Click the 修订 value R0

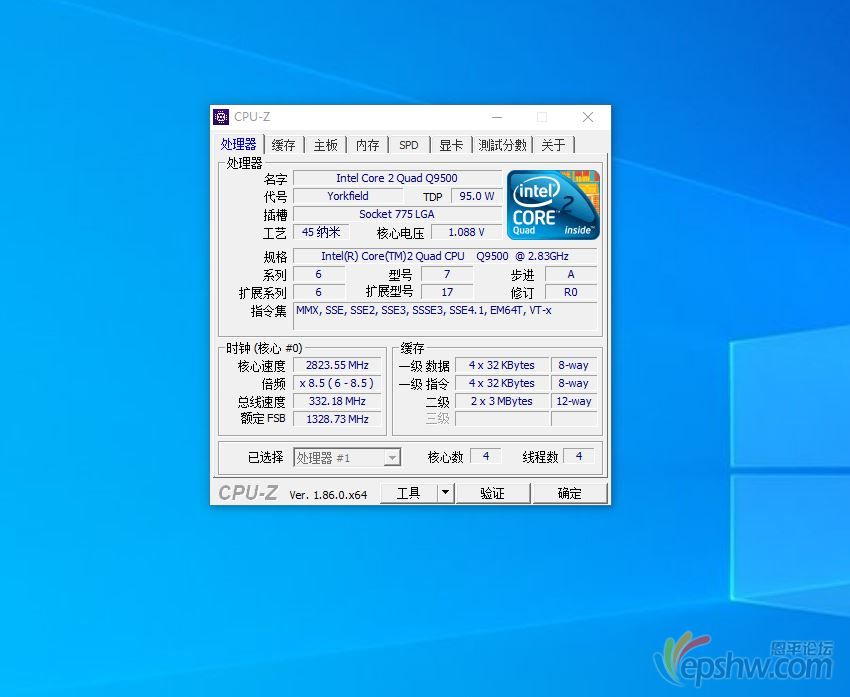coord(570,292)
